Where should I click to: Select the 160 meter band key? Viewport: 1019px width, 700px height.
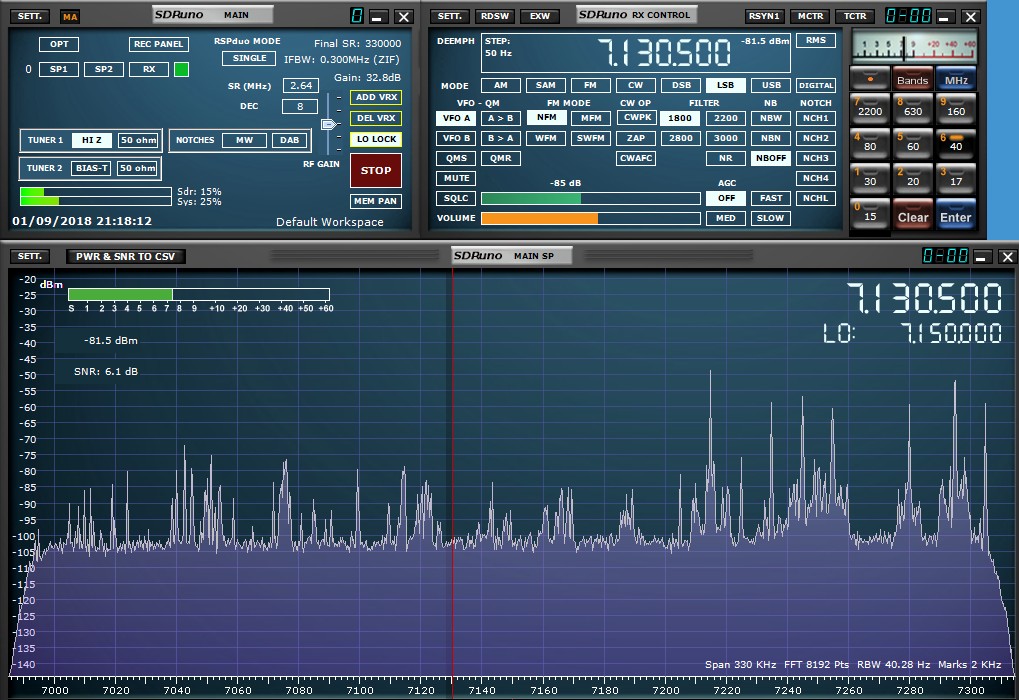[955, 109]
